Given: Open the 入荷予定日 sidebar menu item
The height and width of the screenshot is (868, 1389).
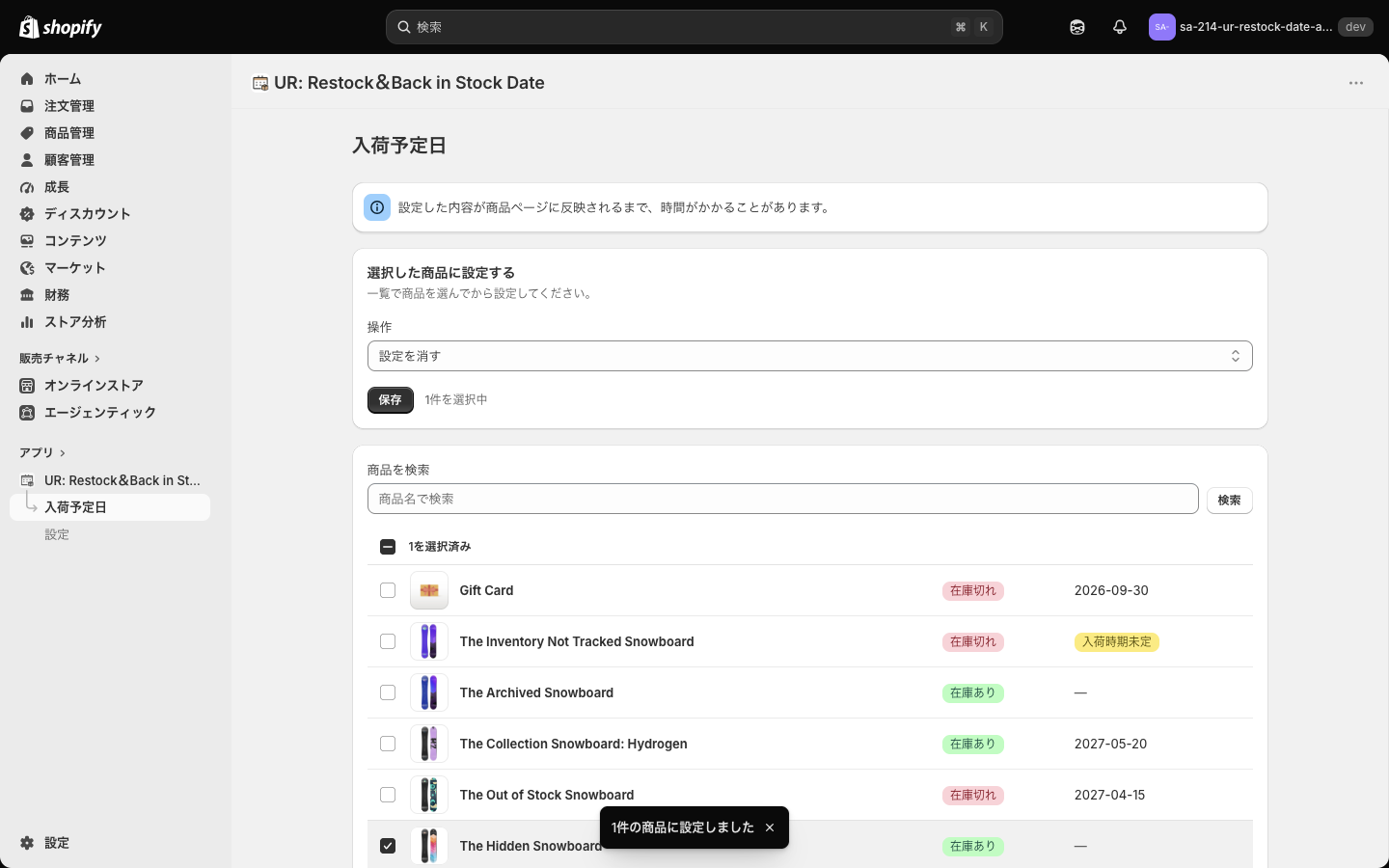Looking at the screenshot, I should click(110, 507).
